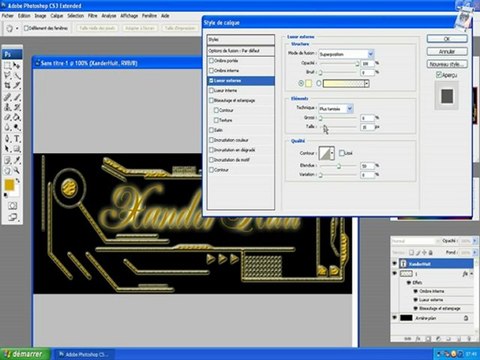
Task: Select the Healing Brush tool
Action: [7, 97]
